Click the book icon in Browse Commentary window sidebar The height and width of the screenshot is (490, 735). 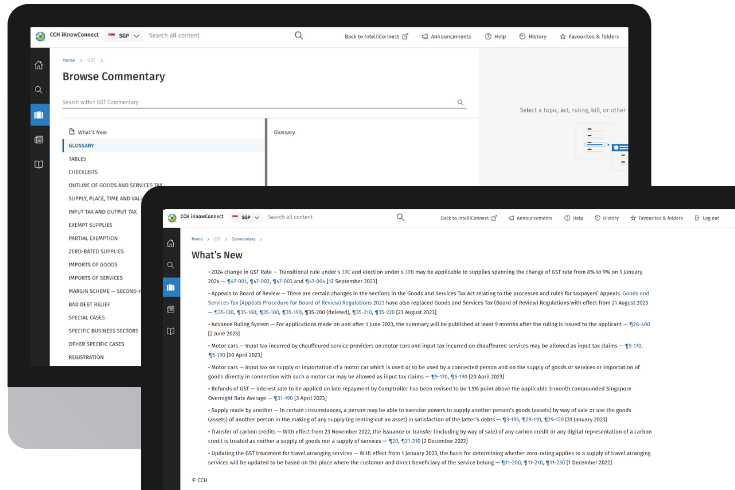[38, 164]
